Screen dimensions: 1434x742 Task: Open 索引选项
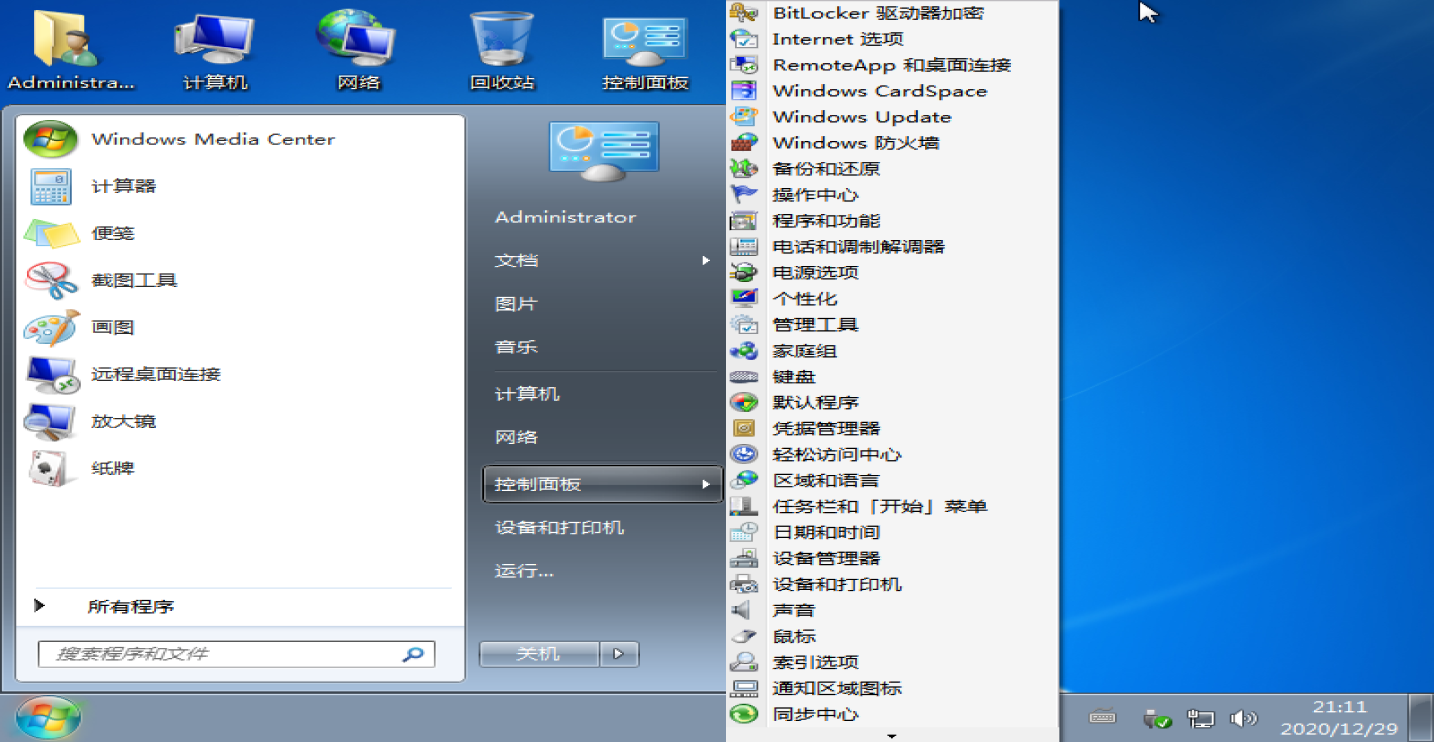892,663
